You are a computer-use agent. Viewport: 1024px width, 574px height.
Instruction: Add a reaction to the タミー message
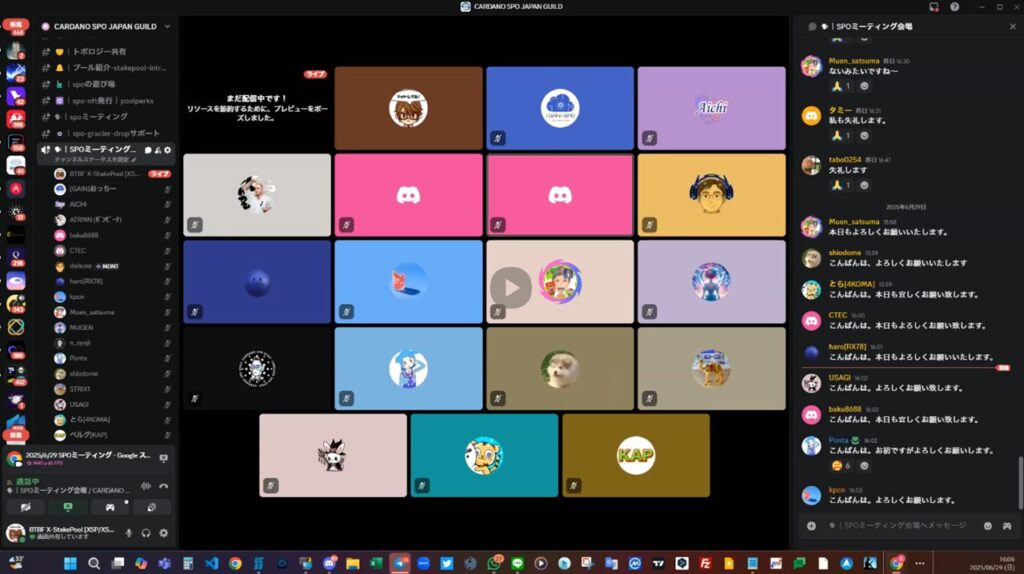click(864, 136)
